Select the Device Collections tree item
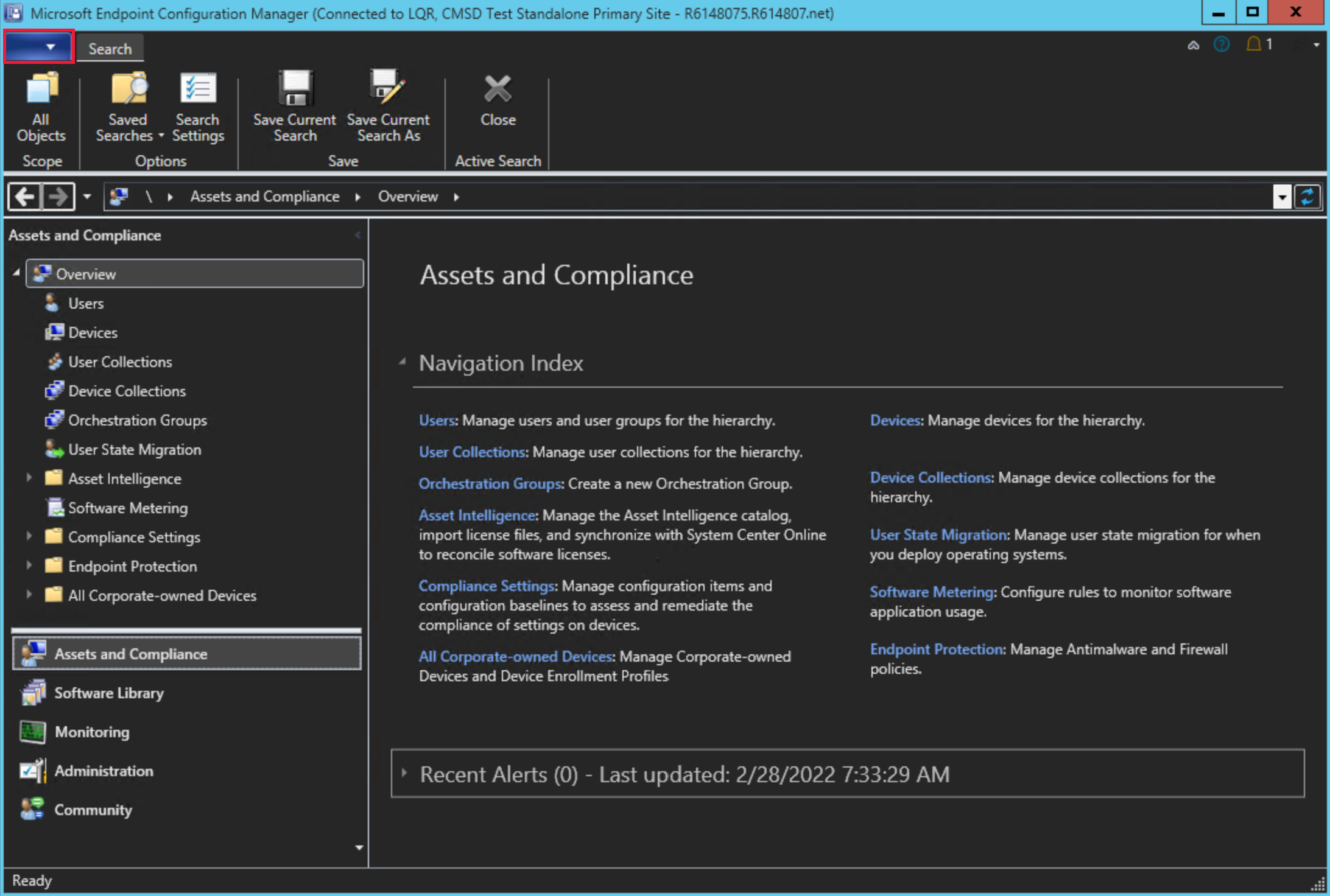The image size is (1330, 896). click(x=126, y=390)
